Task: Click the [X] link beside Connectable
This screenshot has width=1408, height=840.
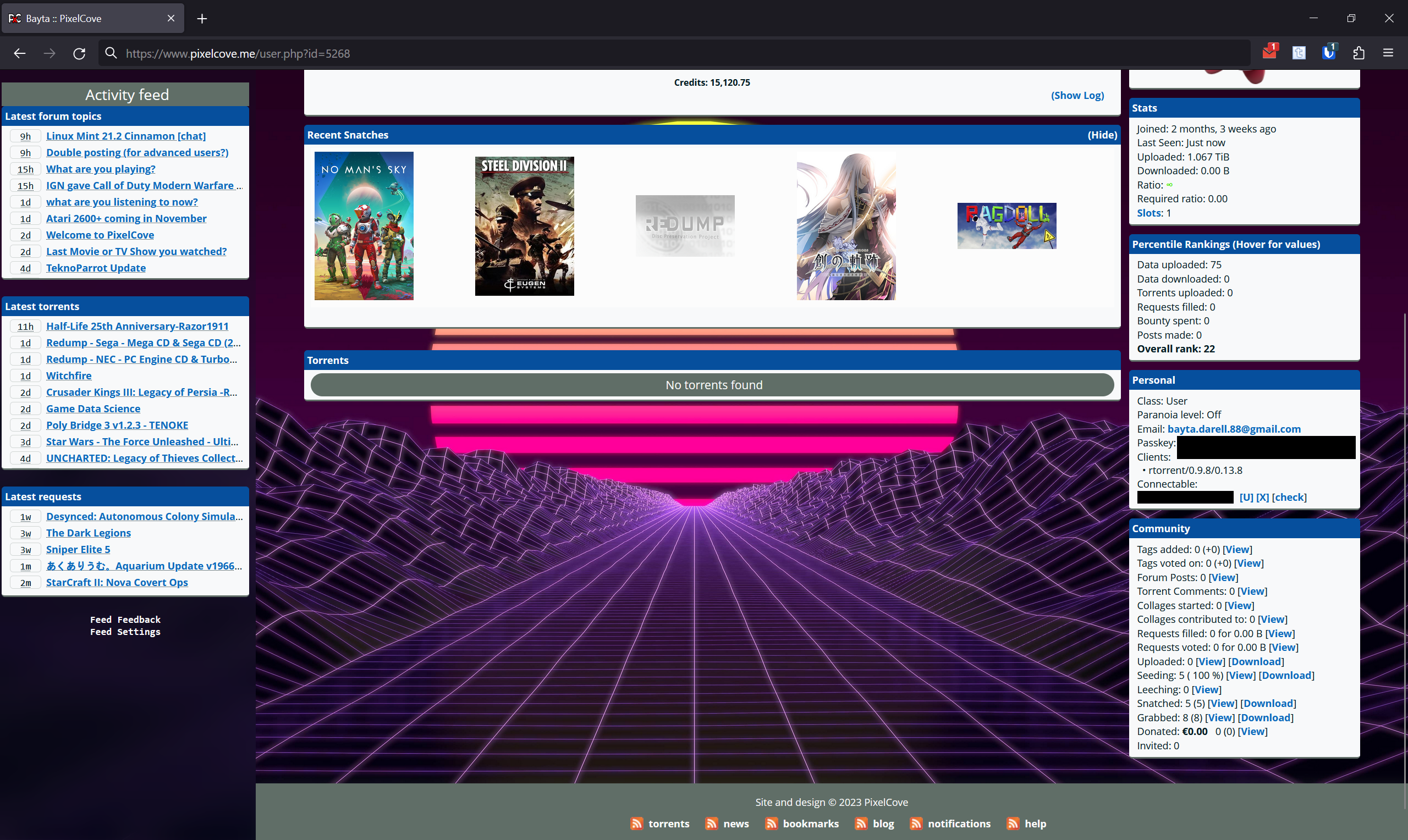Action: [1262, 497]
